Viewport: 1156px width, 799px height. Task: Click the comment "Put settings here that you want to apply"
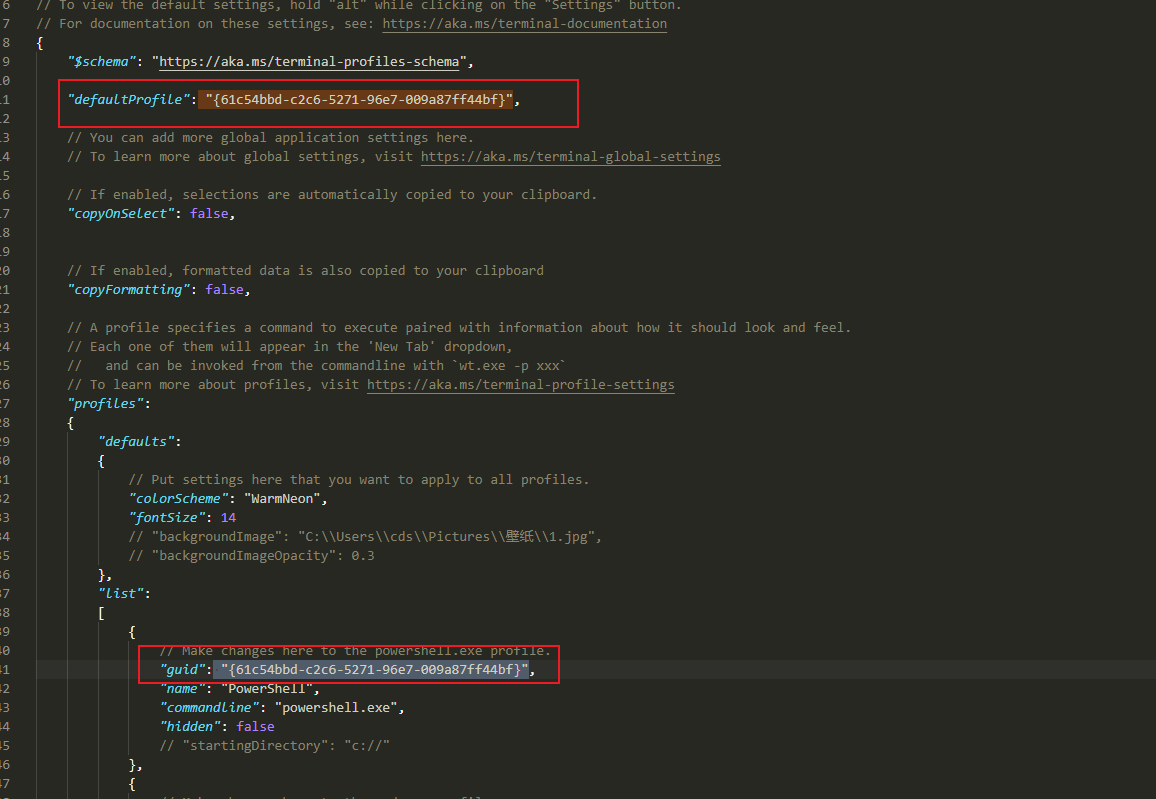359,480
